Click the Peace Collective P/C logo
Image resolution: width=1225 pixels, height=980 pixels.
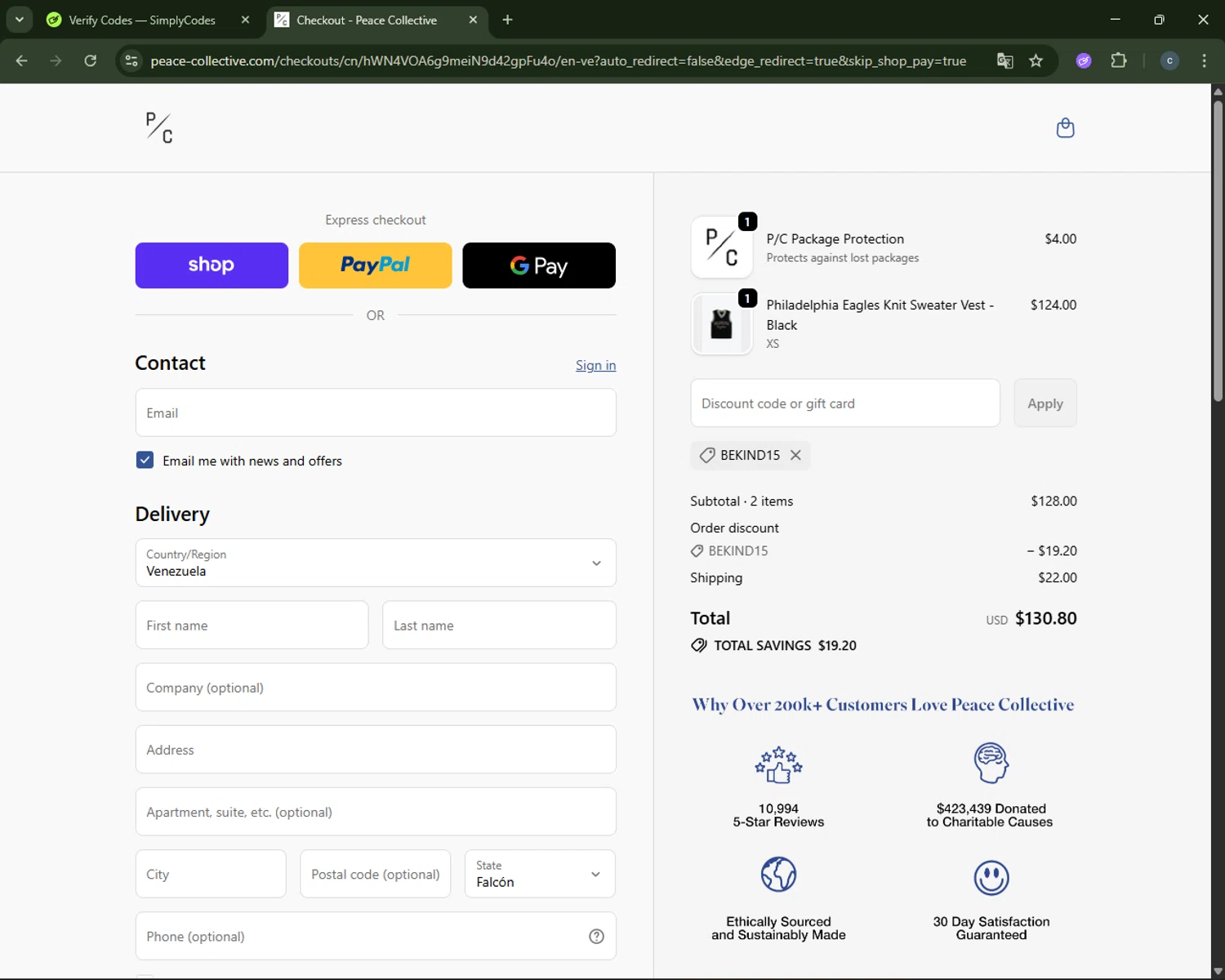pos(159,128)
